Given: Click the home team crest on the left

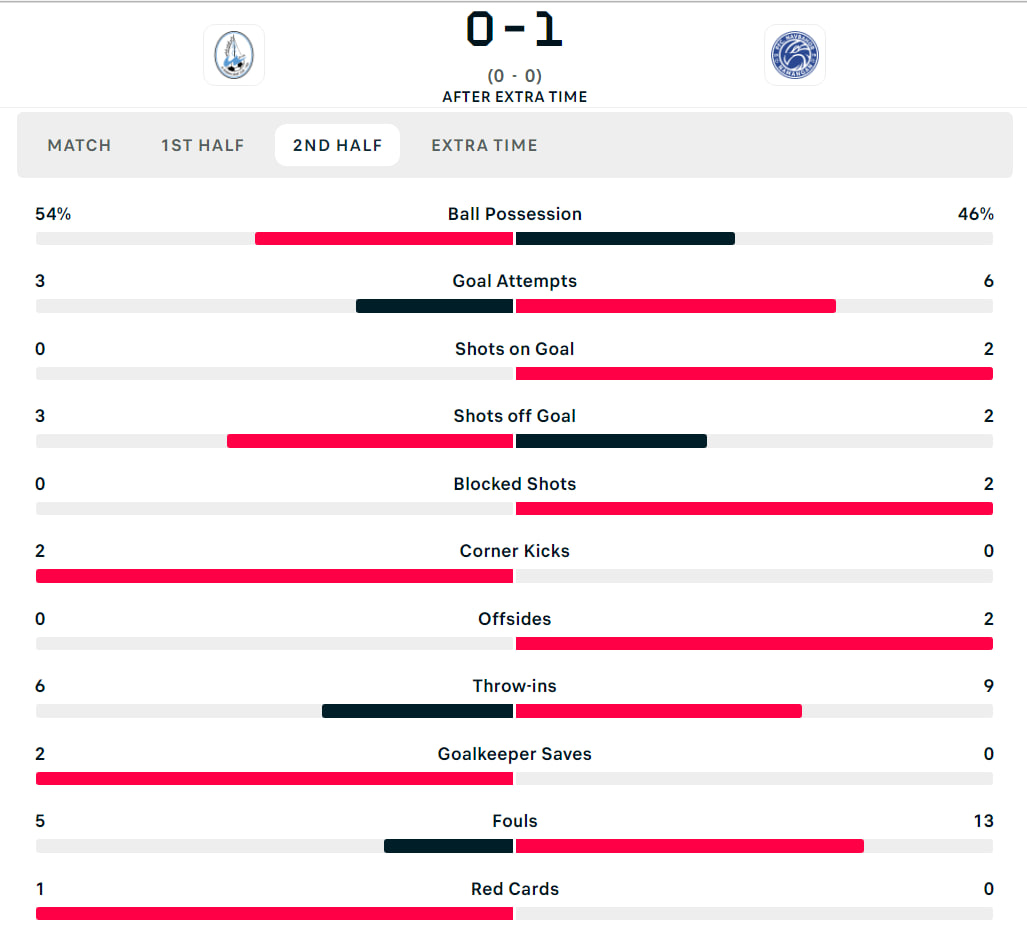Looking at the screenshot, I should click(234, 55).
